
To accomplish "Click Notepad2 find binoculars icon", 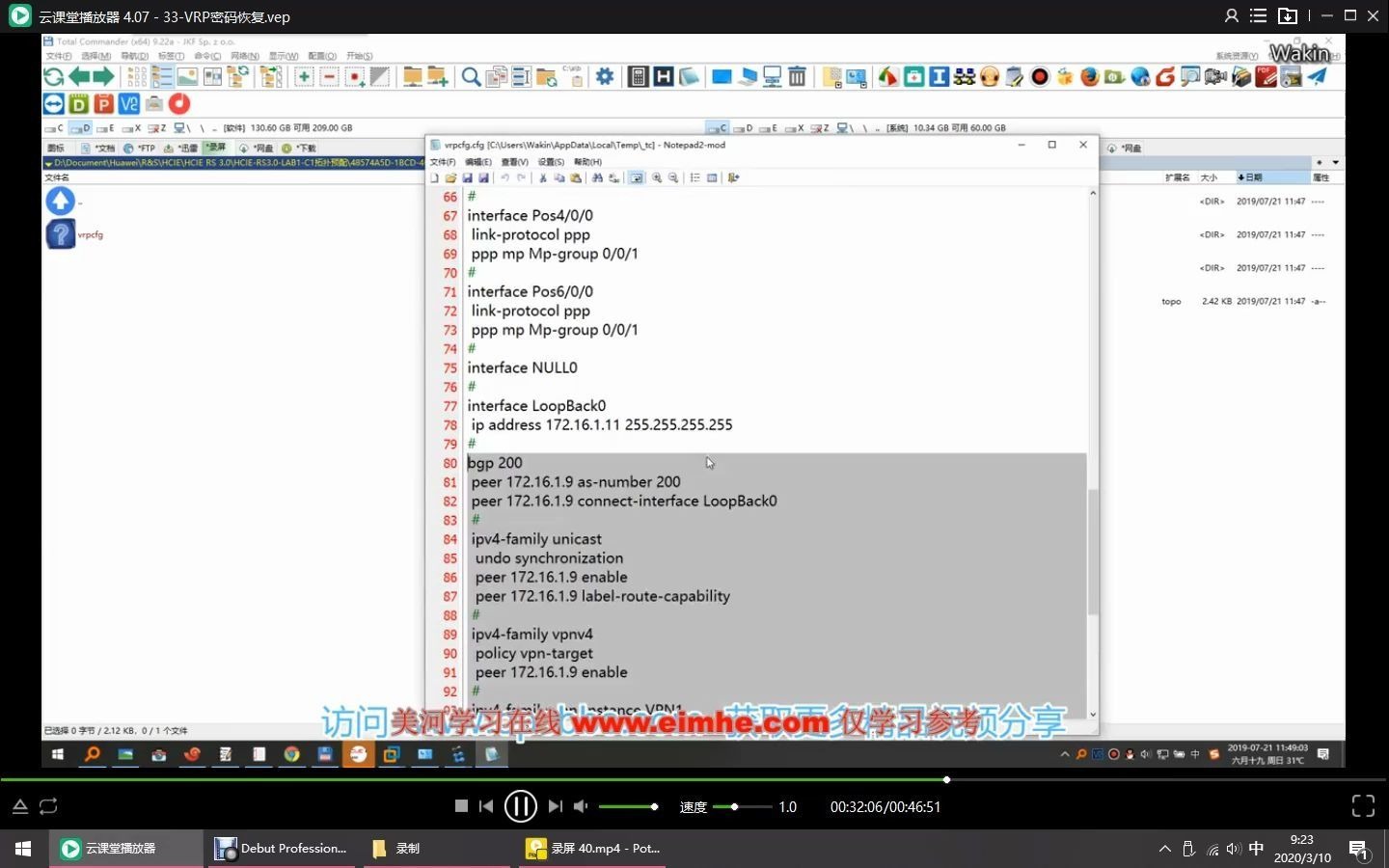I will 597,178.
